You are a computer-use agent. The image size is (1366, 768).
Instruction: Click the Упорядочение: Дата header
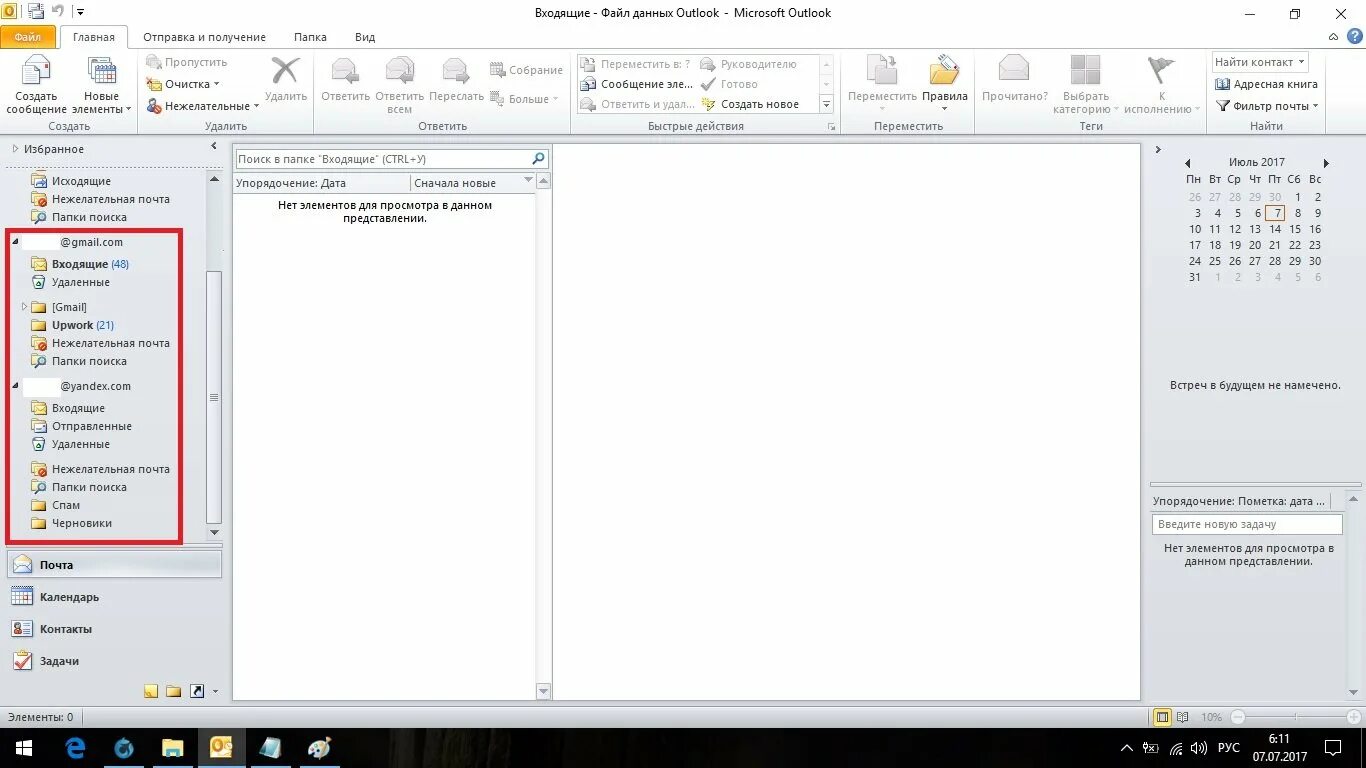322,183
